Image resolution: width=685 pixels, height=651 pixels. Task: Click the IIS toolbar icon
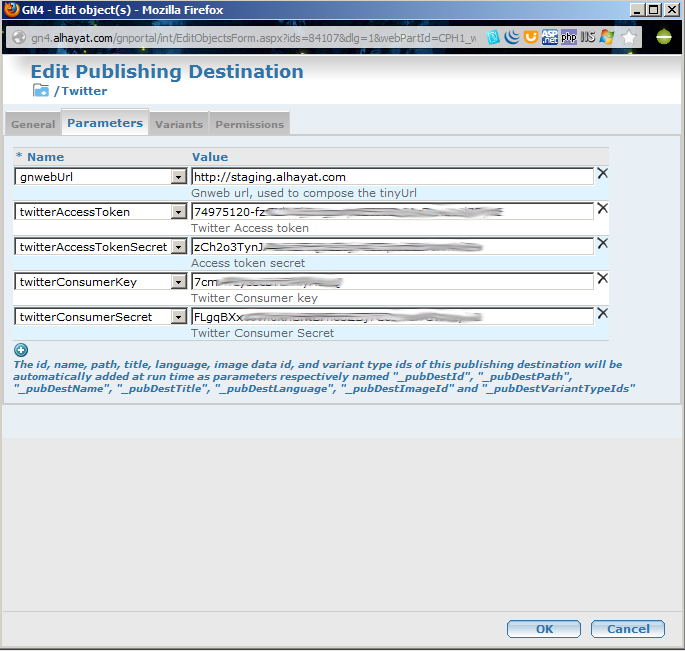coord(588,38)
